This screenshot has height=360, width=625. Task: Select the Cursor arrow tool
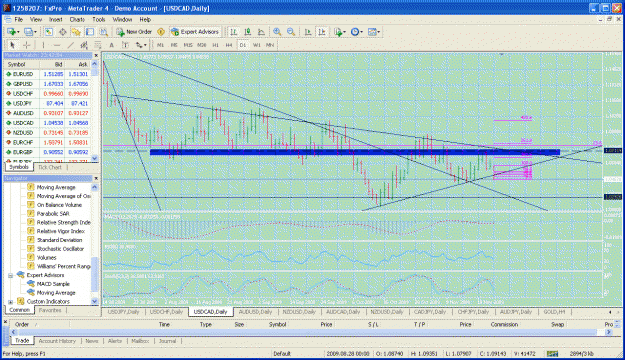pyautogui.click(x=12, y=45)
